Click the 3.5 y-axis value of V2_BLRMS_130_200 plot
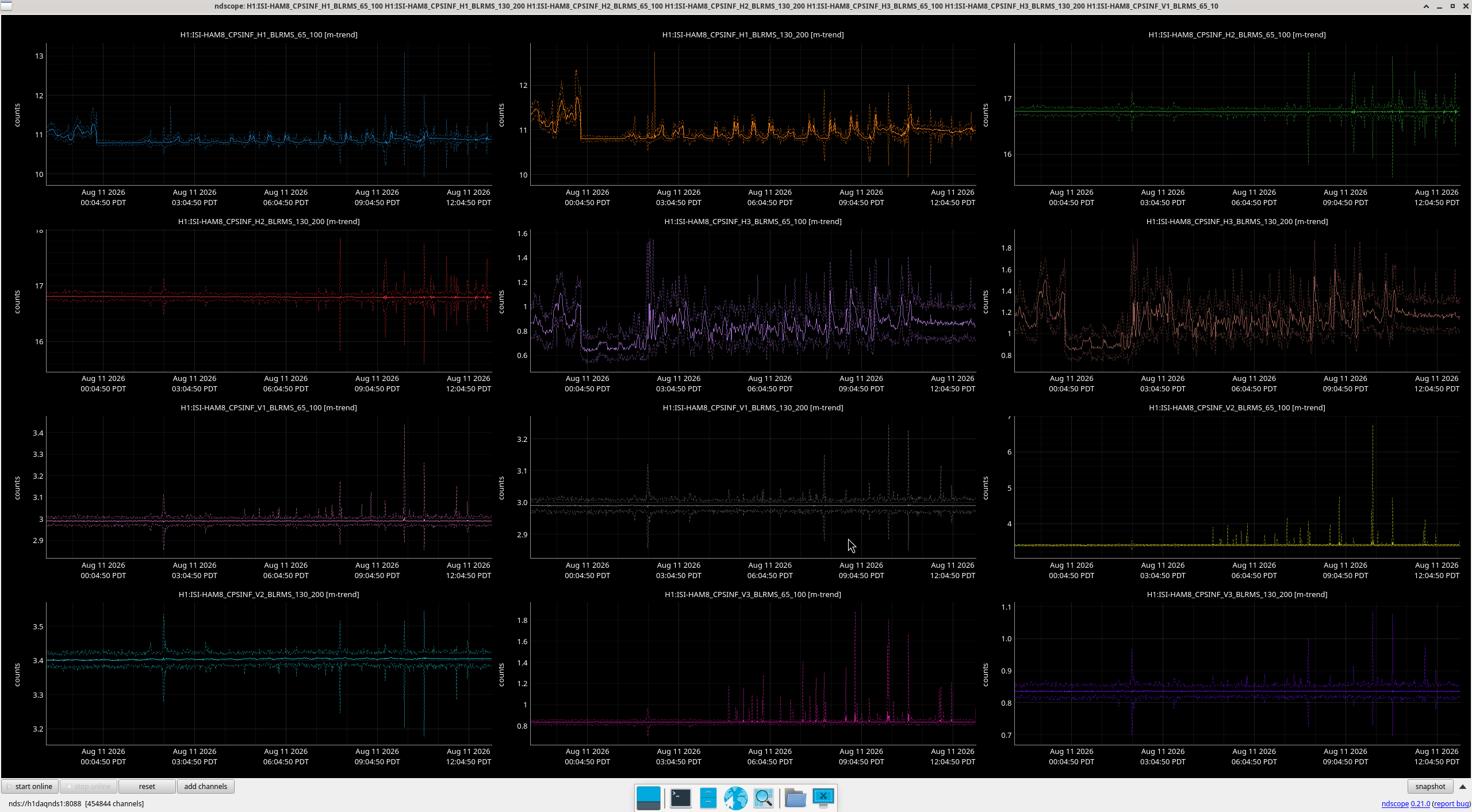The width and height of the screenshot is (1472, 812). coord(38,626)
